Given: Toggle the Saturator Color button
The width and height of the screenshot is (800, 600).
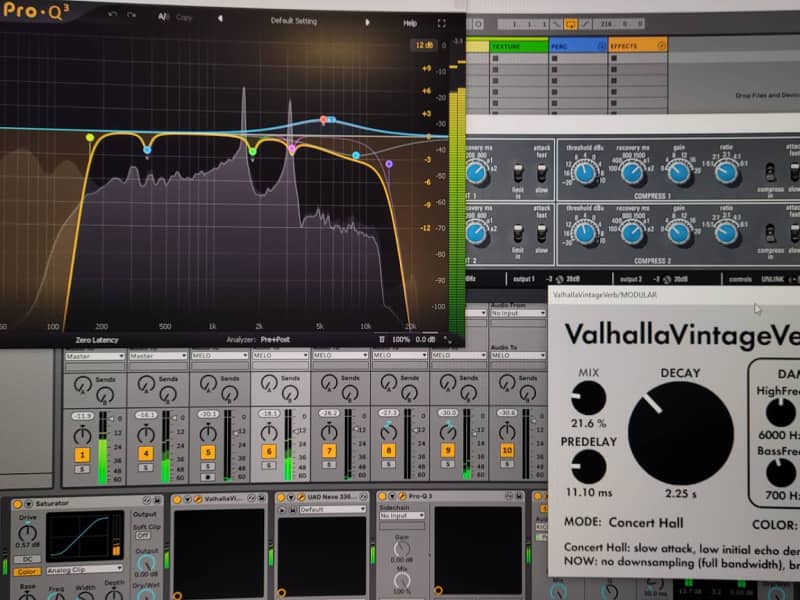Looking at the screenshot, I should (x=28, y=572).
